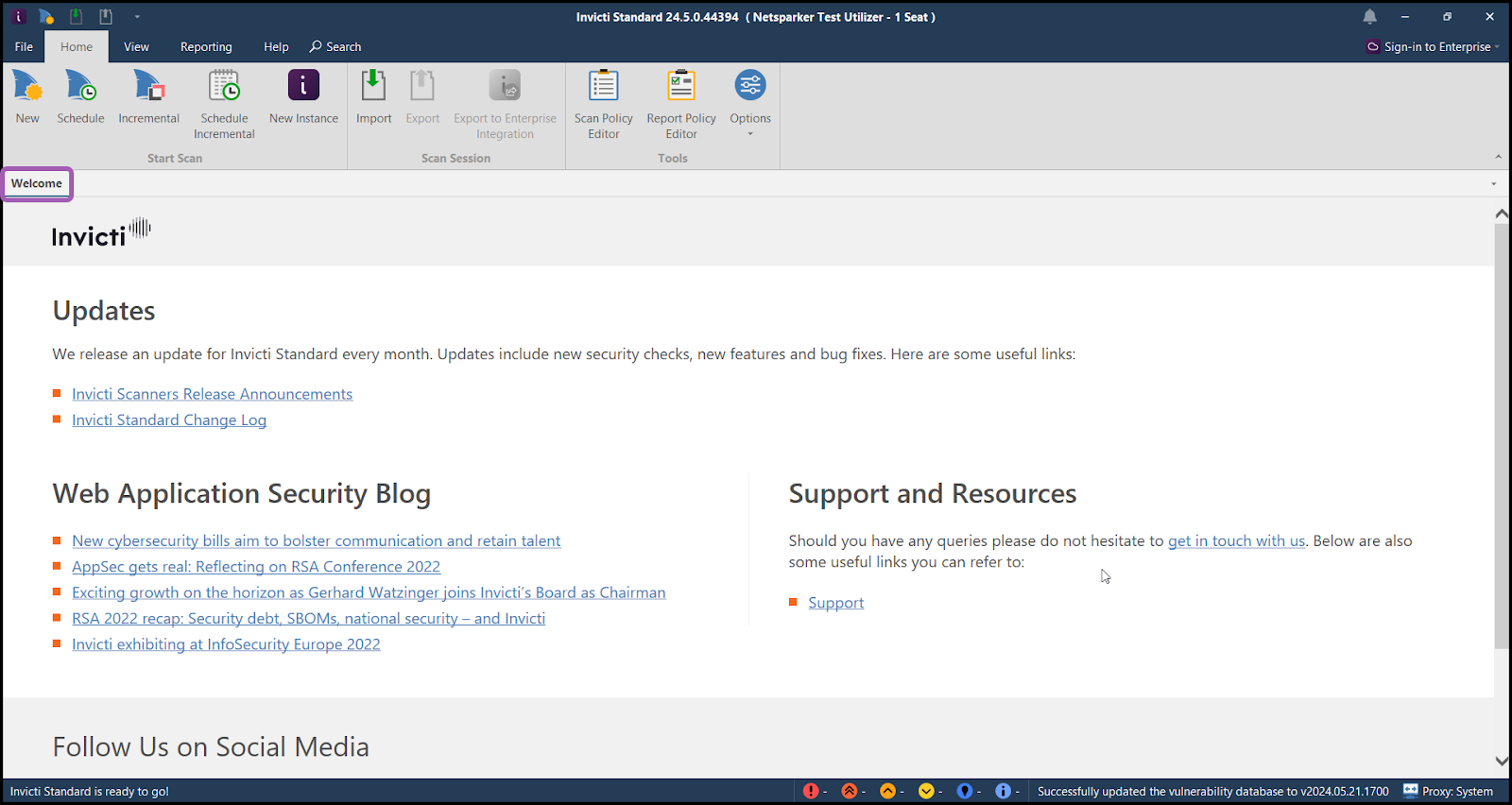Import a scan session
The width and height of the screenshot is (1512, 805).
[x=373, y=97]
